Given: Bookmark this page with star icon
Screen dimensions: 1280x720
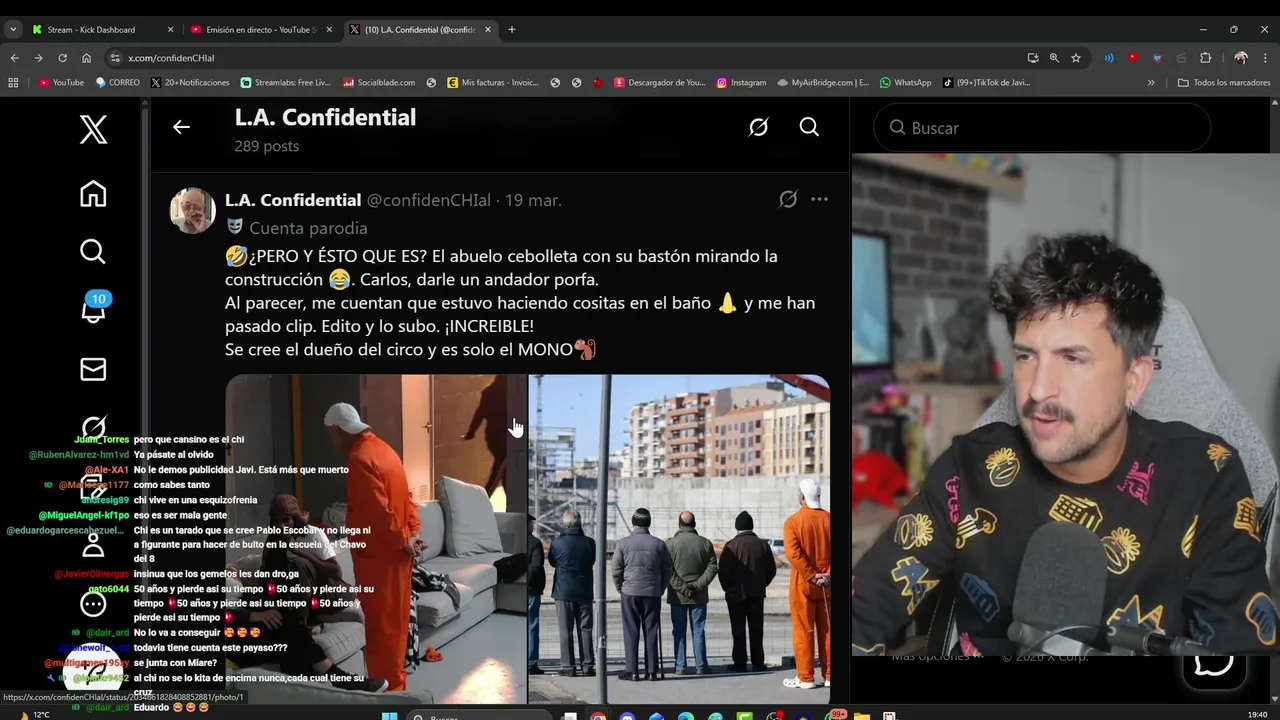Looking at the screenshot, I should 1076,58.
